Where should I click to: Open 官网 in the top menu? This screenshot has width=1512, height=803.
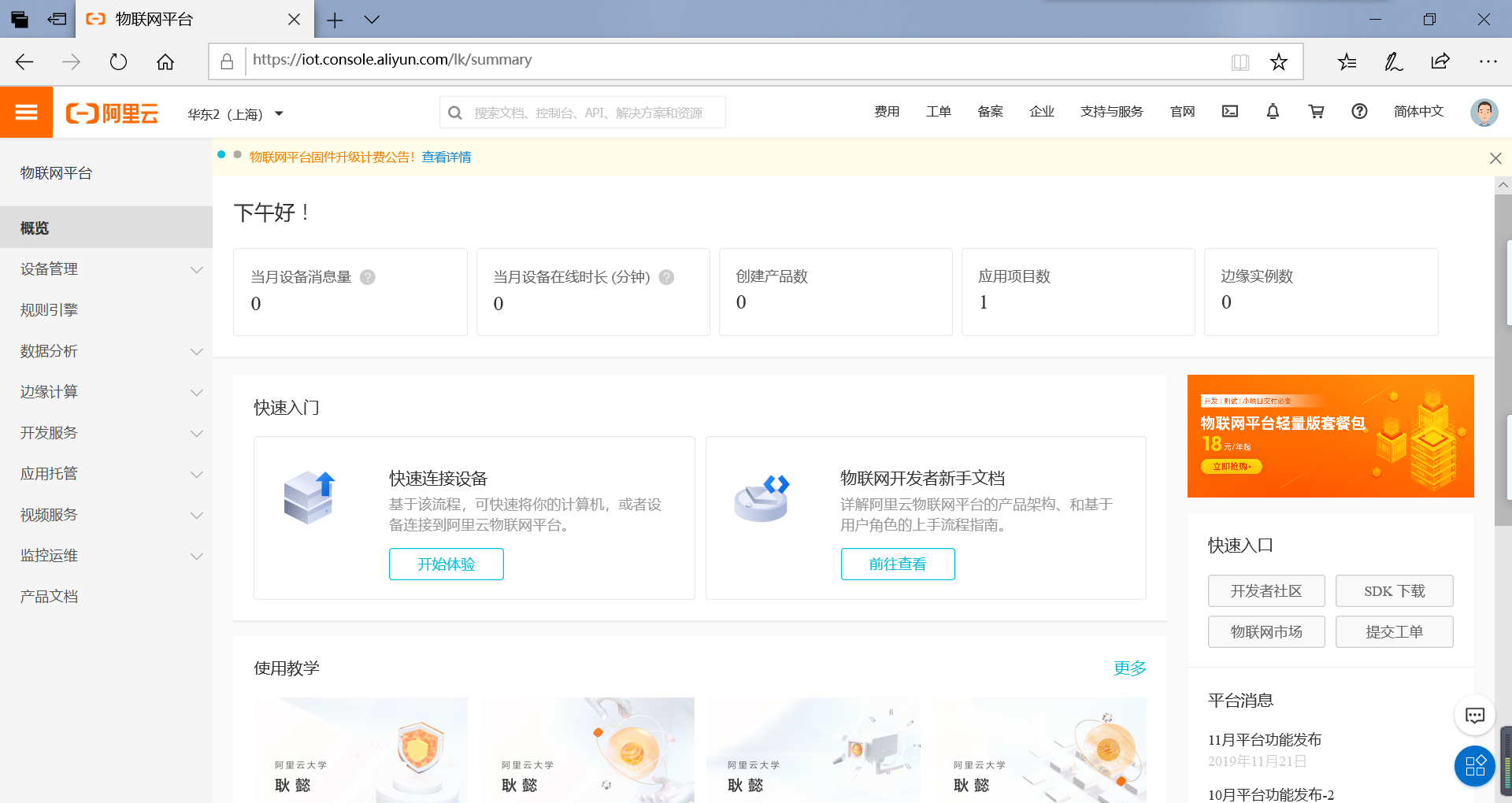click(1182, 112)
